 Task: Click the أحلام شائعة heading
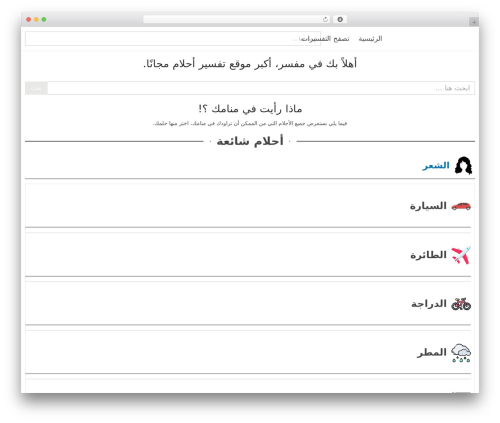[250, 141]
